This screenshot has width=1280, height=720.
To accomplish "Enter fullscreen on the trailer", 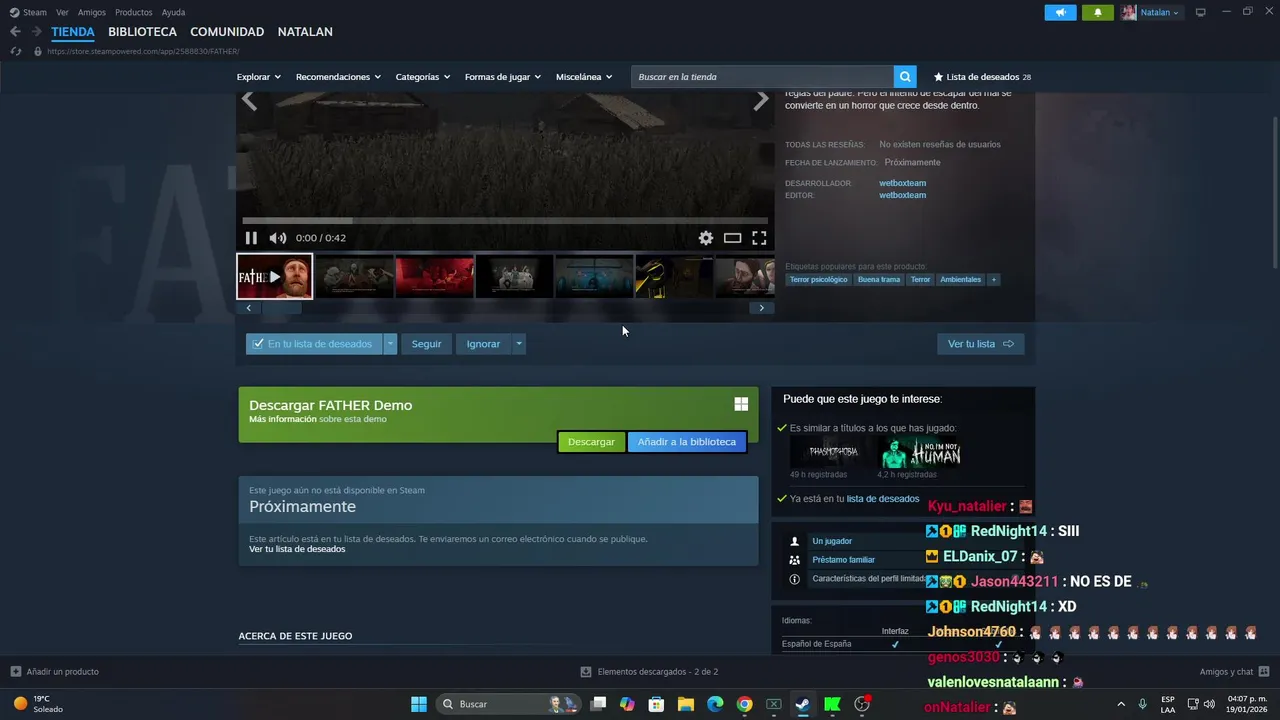I will click(x=759, y=238).
